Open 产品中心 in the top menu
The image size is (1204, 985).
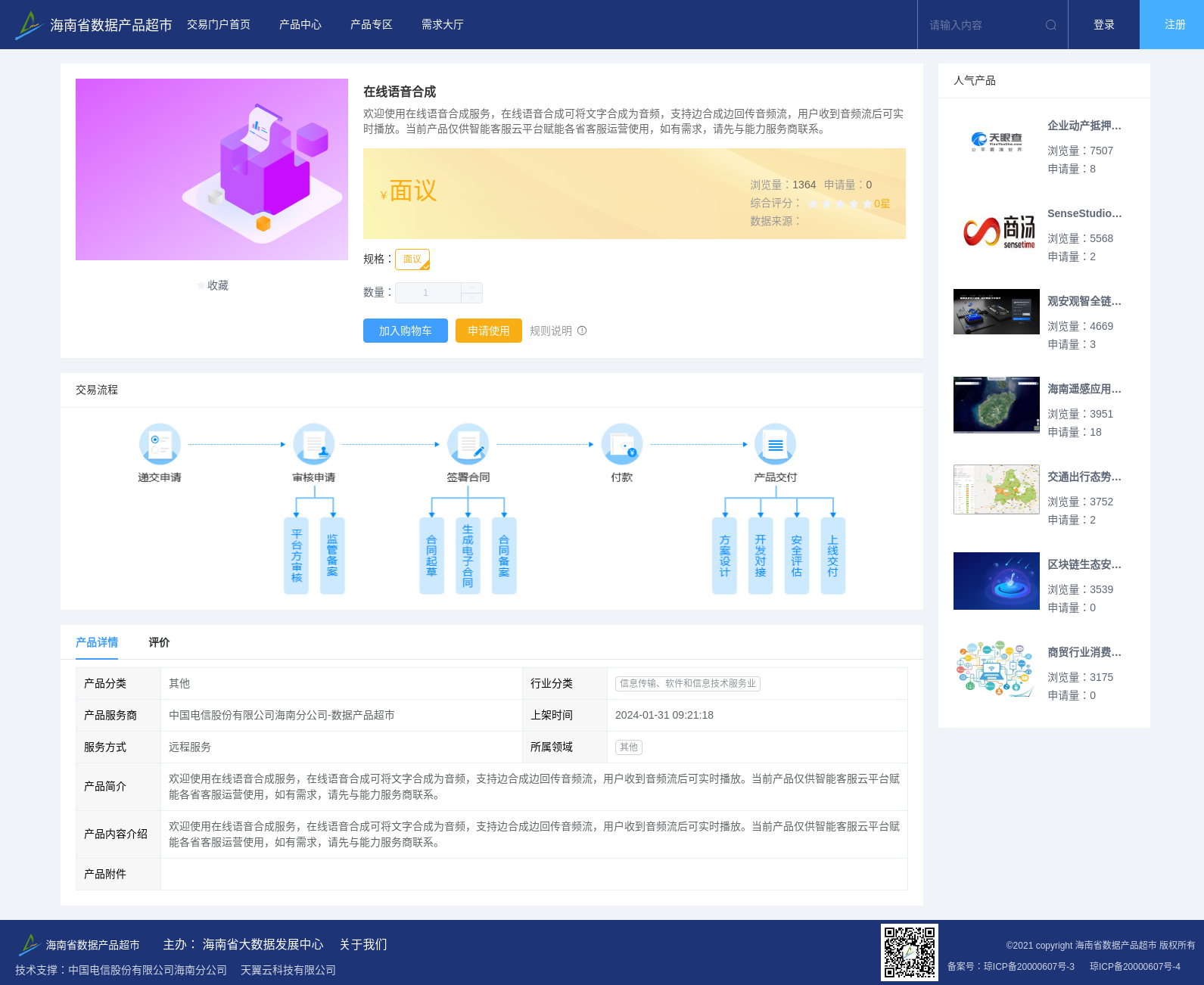[300, 25]
